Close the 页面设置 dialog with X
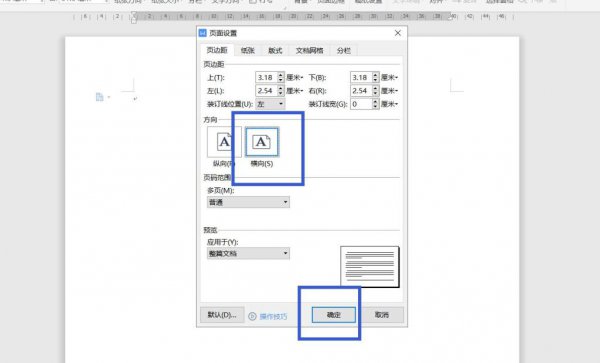 [398, 33]
